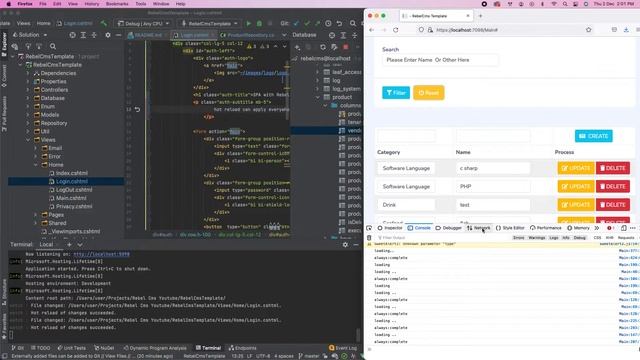This screenshot has height=360, width=640.
Task: Click Select Opened File target icon in Solution panel
Action: tap(72, 35)
